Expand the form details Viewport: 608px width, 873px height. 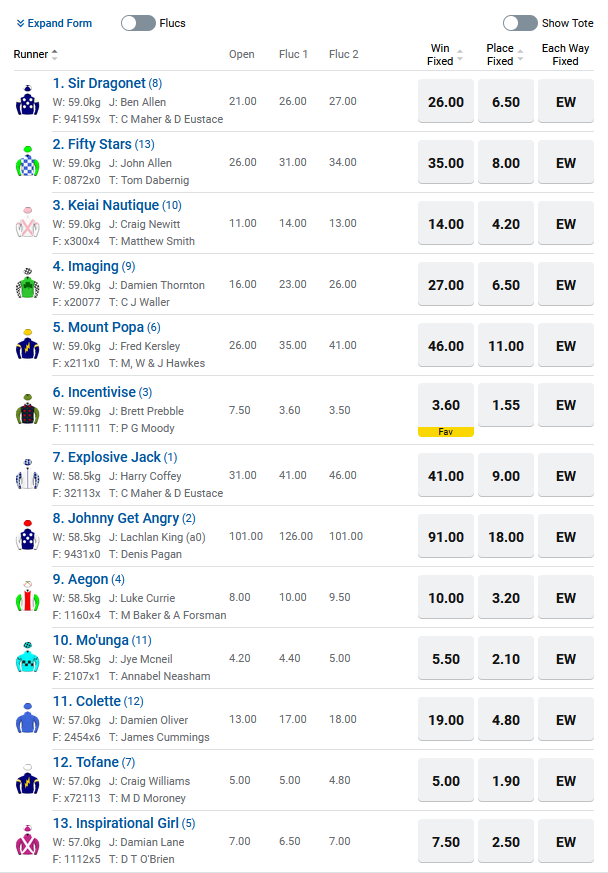54,23
